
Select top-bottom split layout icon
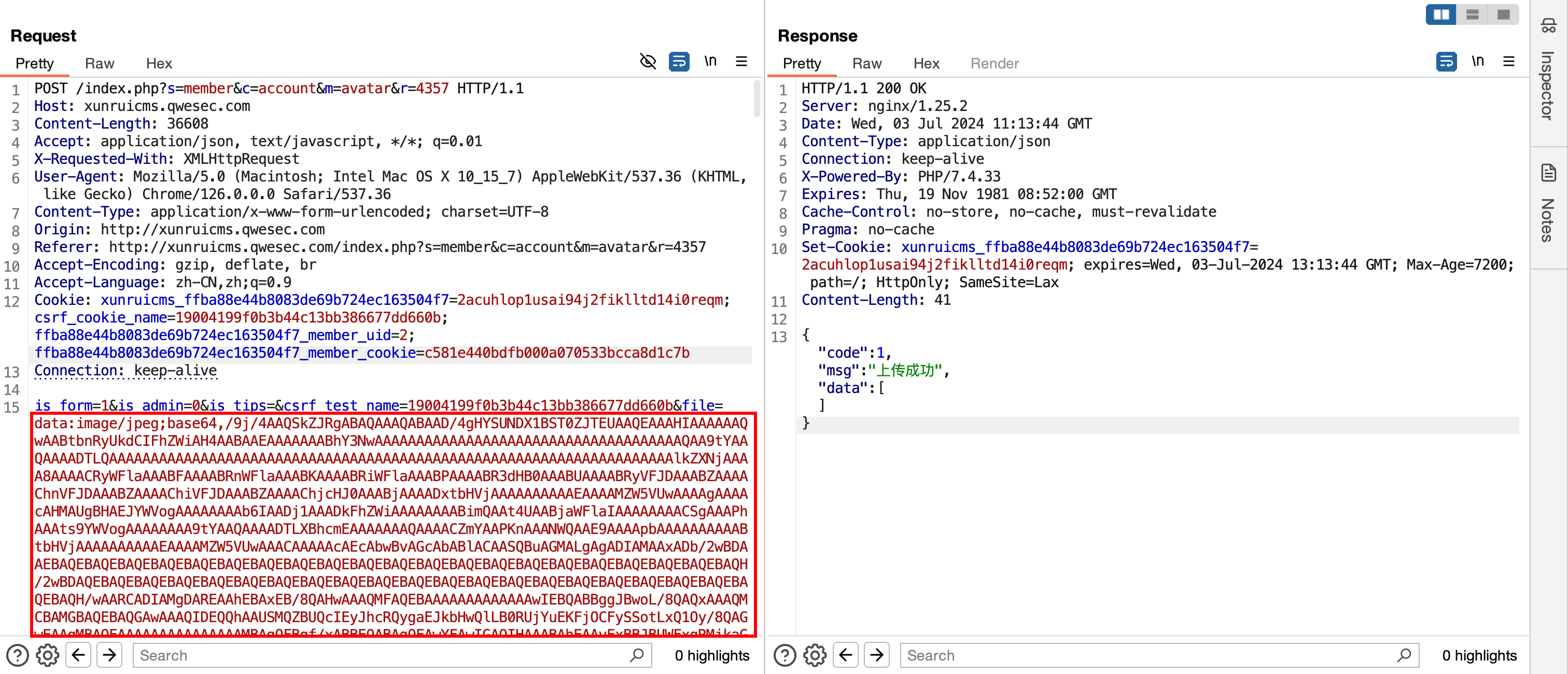(1473, 14)
